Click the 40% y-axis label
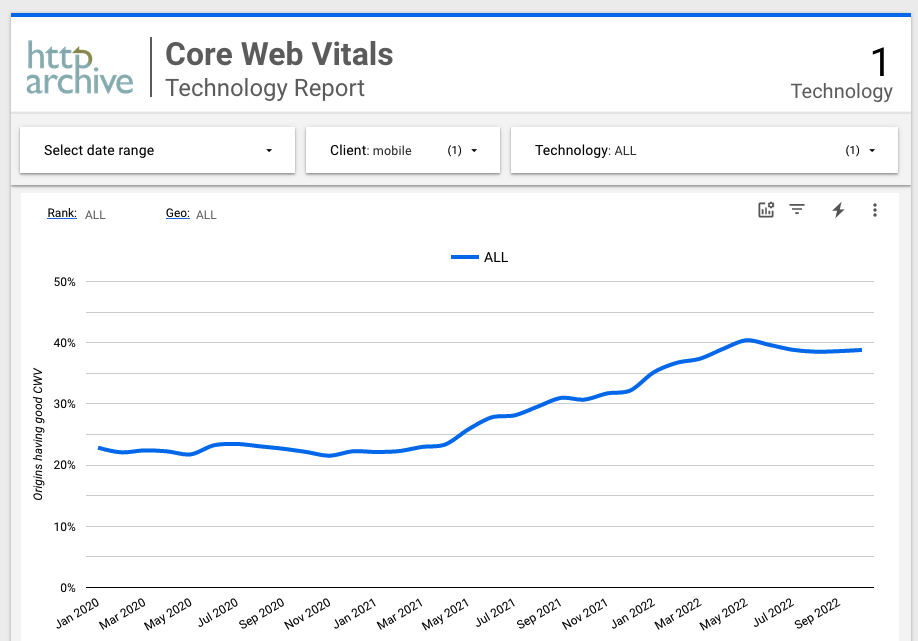This screenshot has width=918, height=641. coord(64,343)
